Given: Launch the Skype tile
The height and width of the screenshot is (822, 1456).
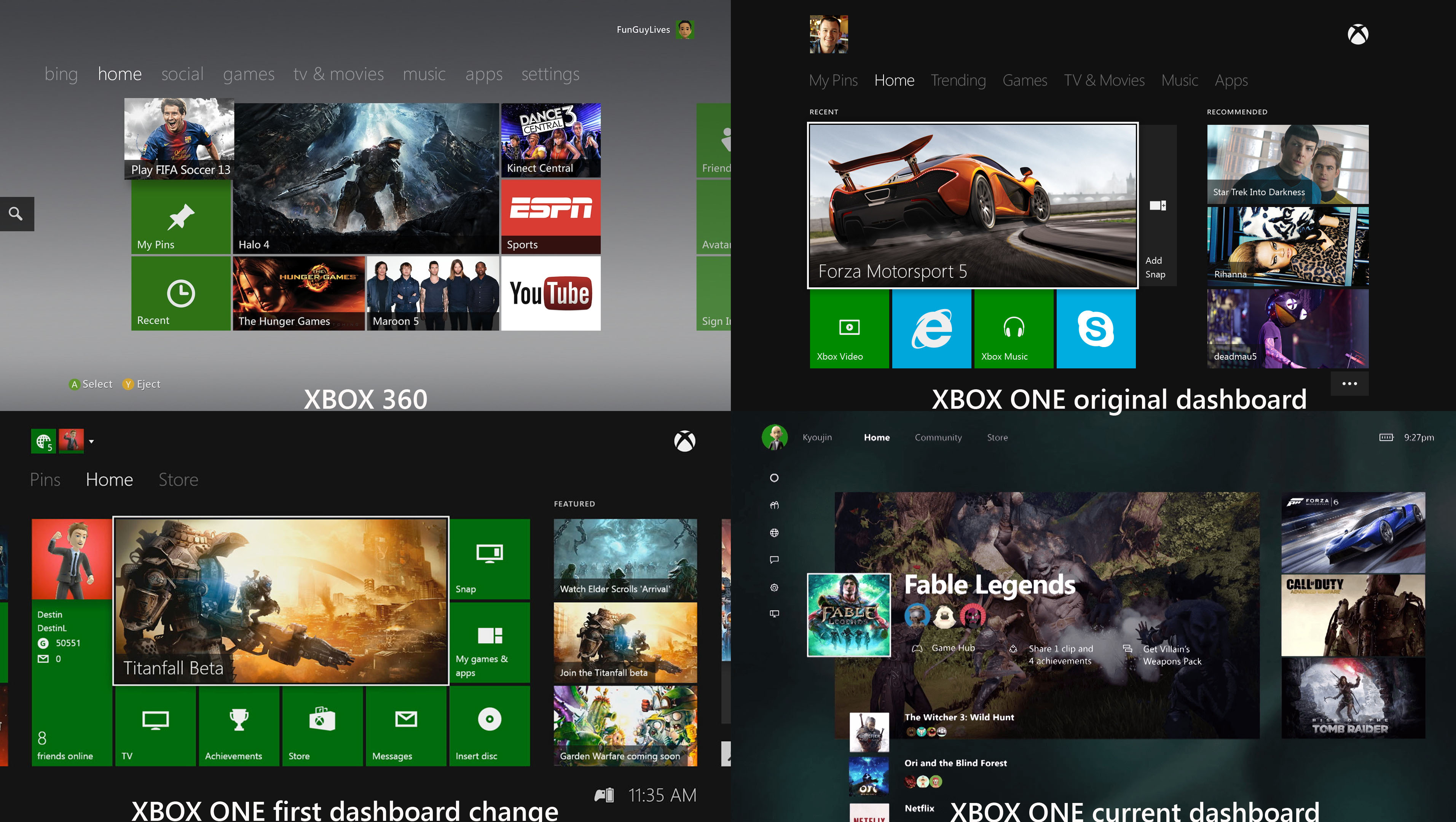Looking at the screenshot, I should (x=1096, y=329).
